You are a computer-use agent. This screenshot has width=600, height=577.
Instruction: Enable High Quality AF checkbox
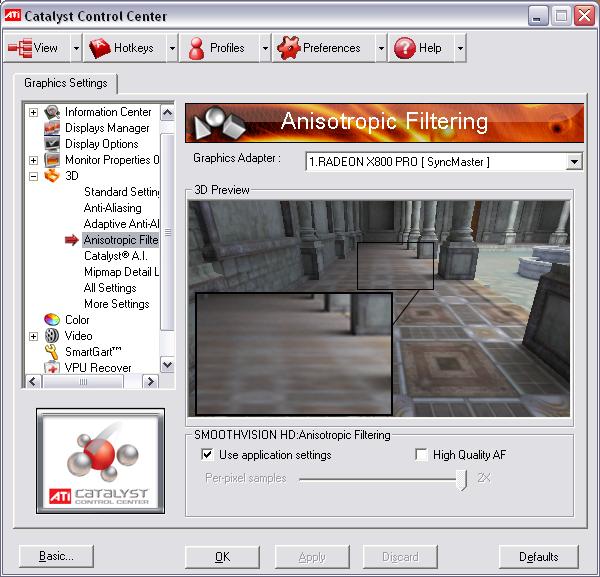[421, 455]
